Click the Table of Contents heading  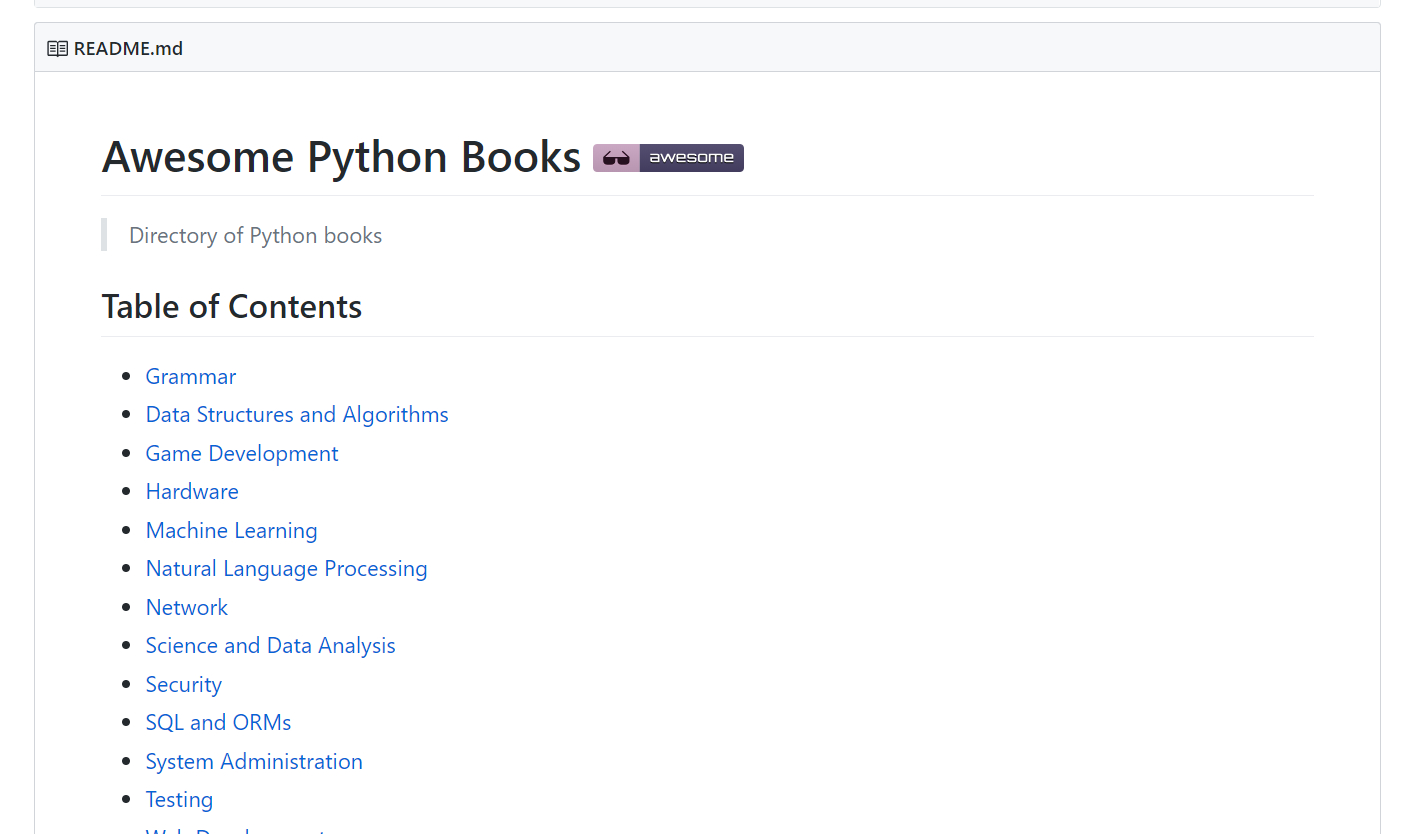(x=231, y=307)
